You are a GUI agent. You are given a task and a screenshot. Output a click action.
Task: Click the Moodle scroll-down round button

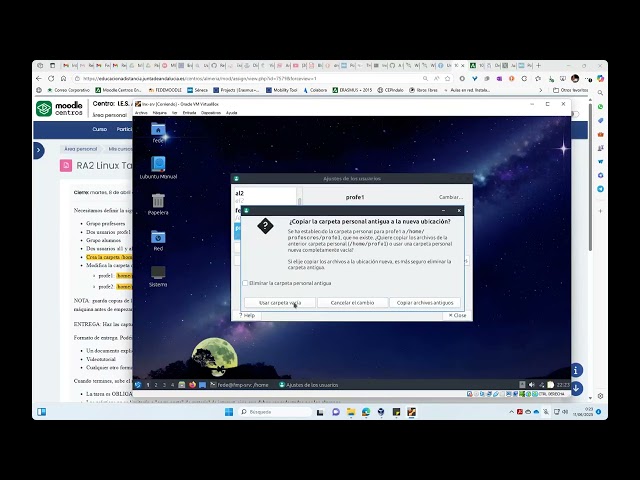coord(576,388)
